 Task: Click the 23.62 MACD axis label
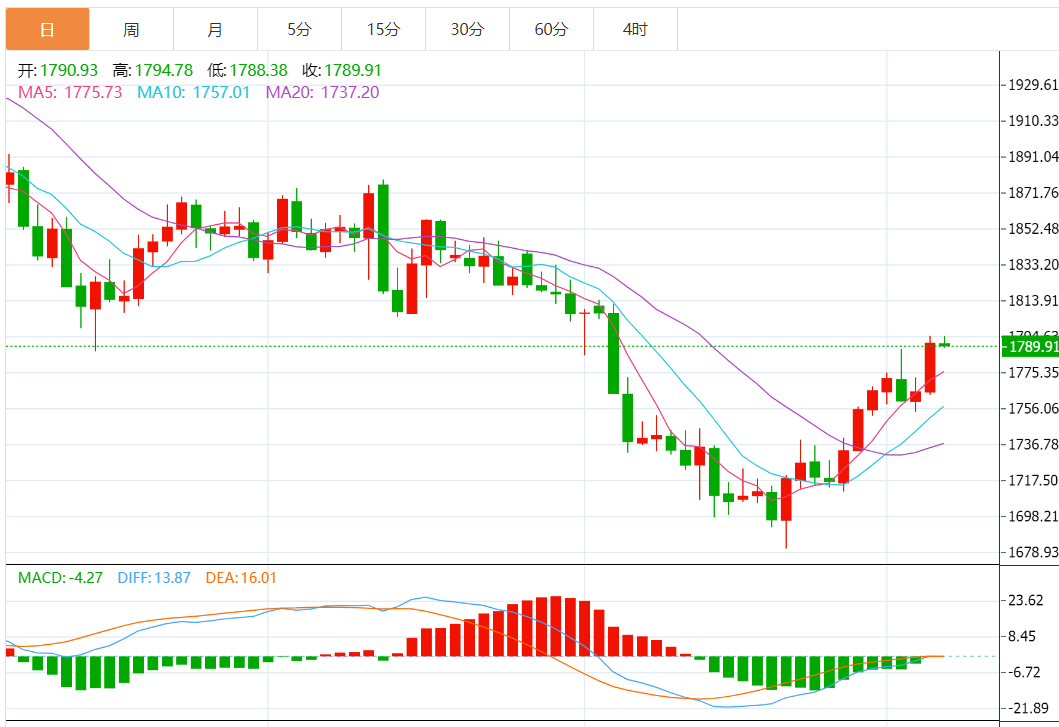[x=1025, y=600]
